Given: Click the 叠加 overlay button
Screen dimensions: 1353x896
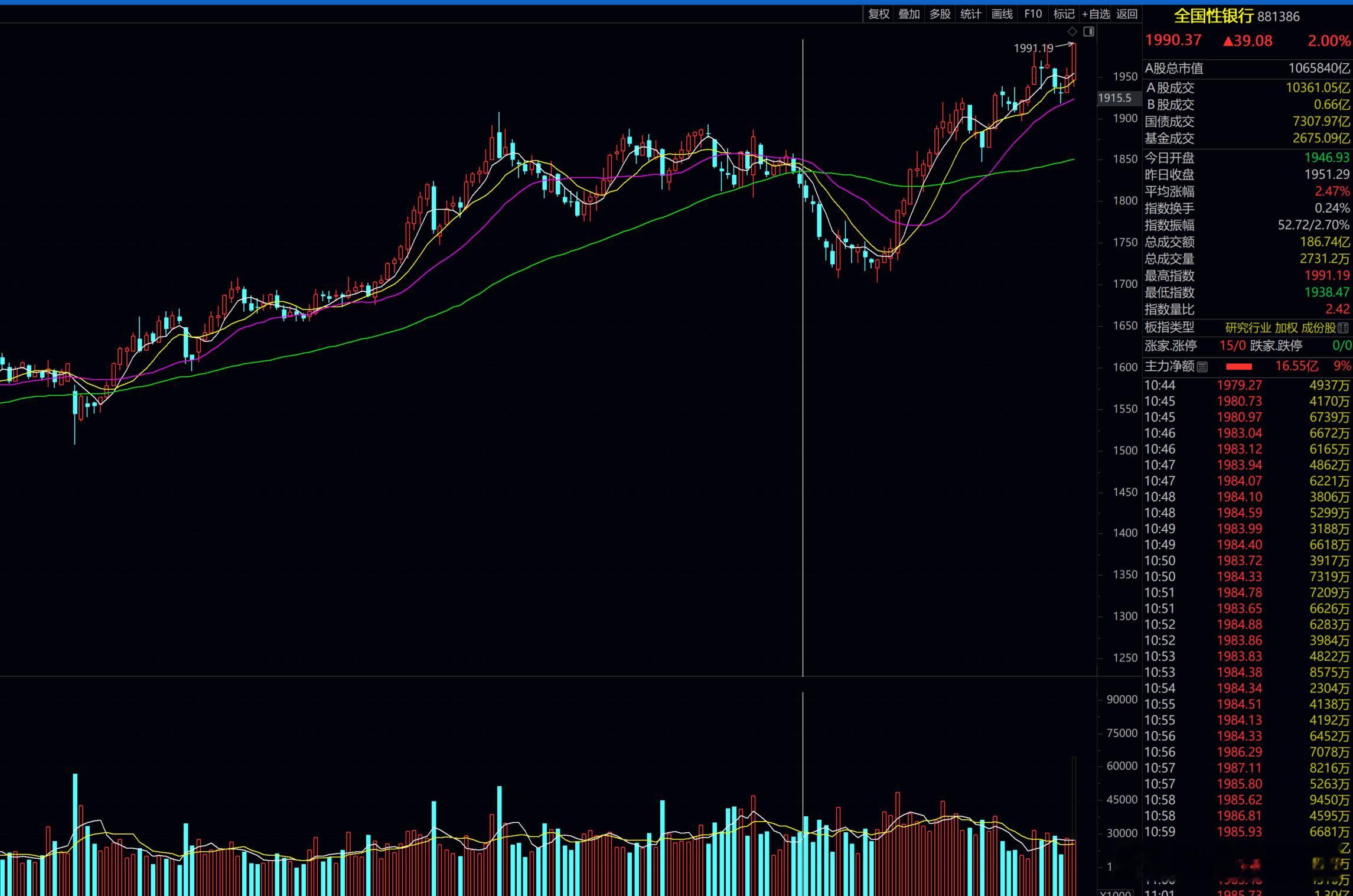Looking at the screenshot, I should pyautogui.click(x=909, y=14).
